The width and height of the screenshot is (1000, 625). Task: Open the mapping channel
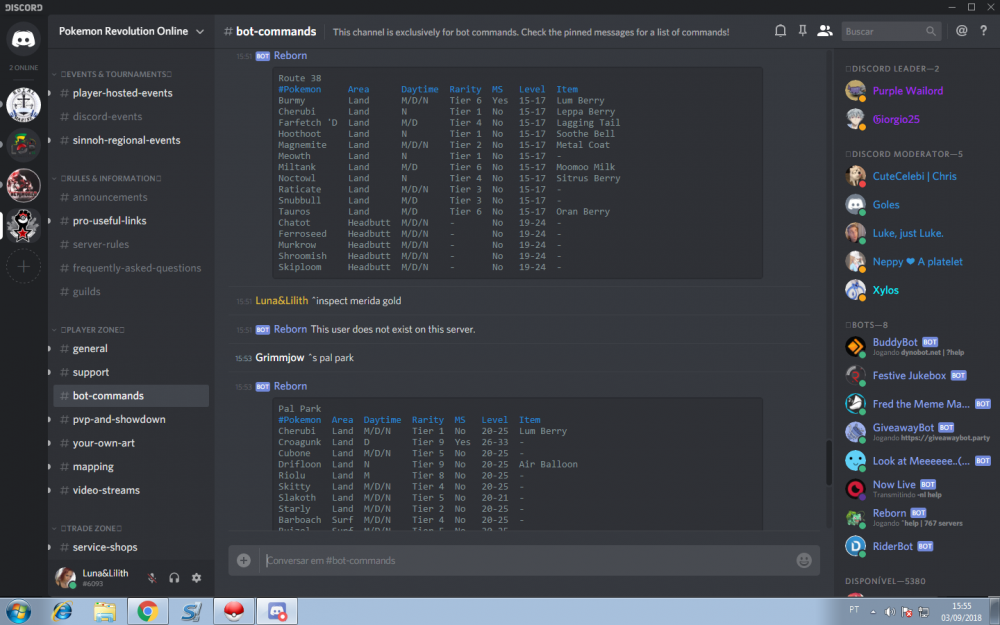131,466
